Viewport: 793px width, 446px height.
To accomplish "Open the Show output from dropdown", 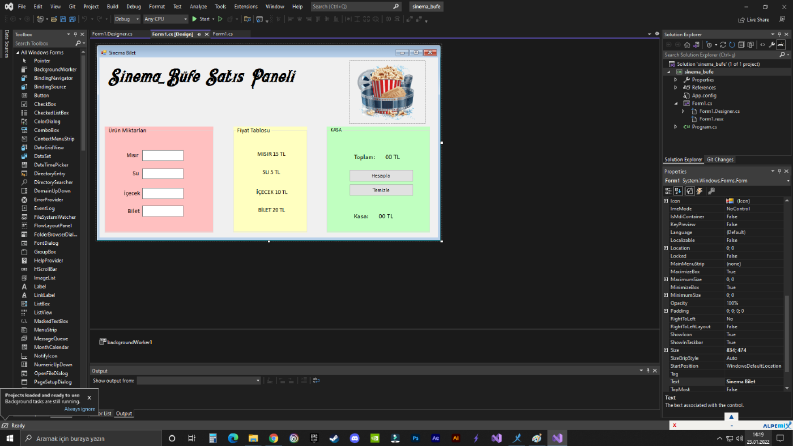I will pyautogui.click(x=199, y=380).
